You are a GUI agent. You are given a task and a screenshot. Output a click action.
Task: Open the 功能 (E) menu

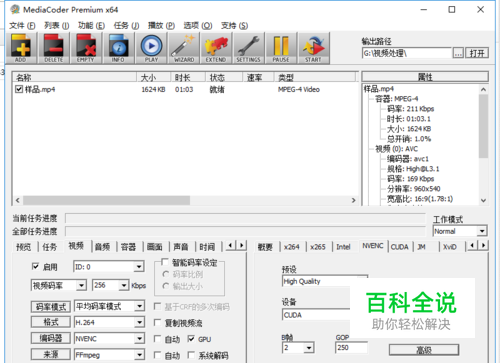91,25
